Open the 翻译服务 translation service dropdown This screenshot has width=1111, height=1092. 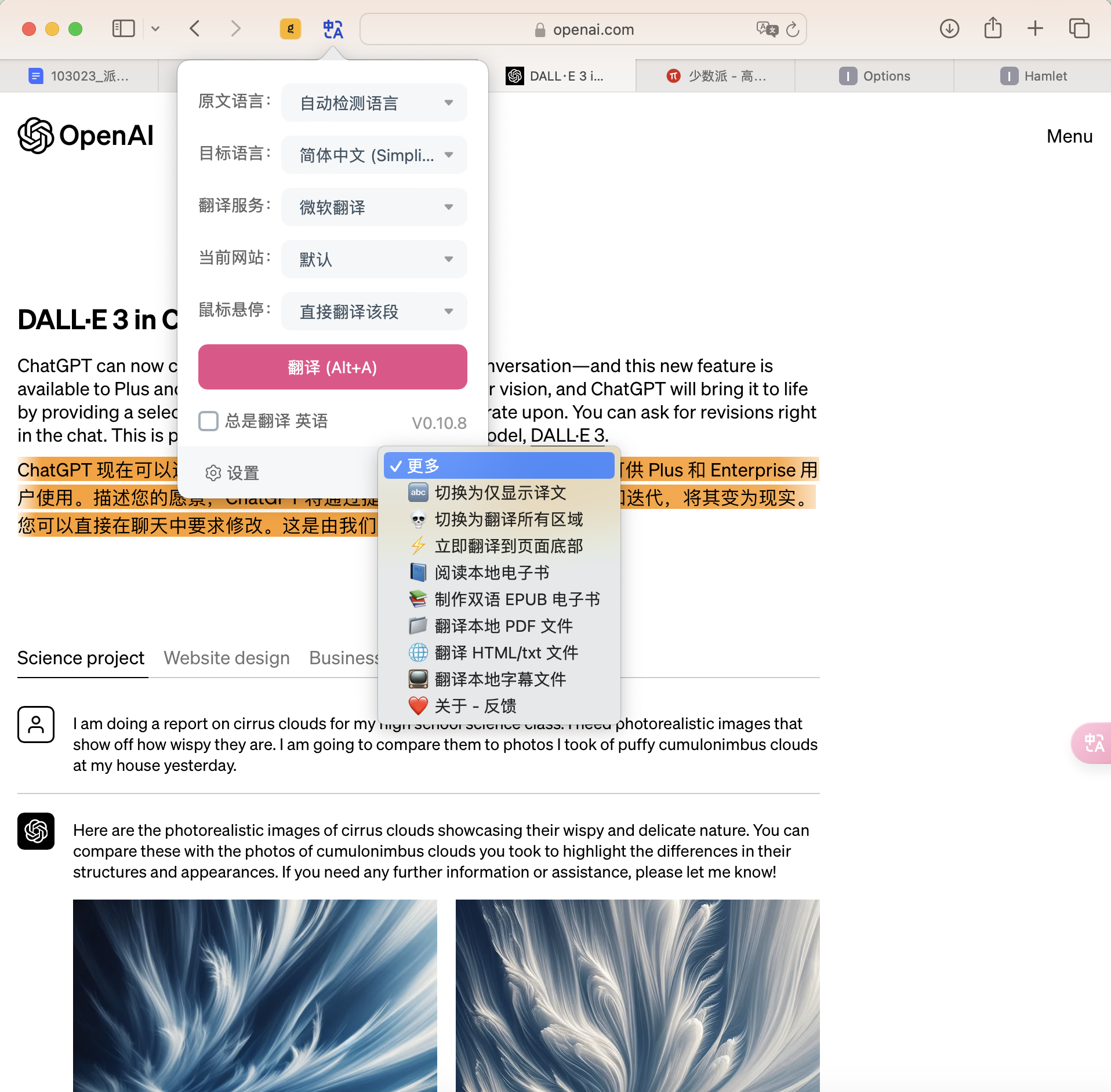(x=374, y=207)
